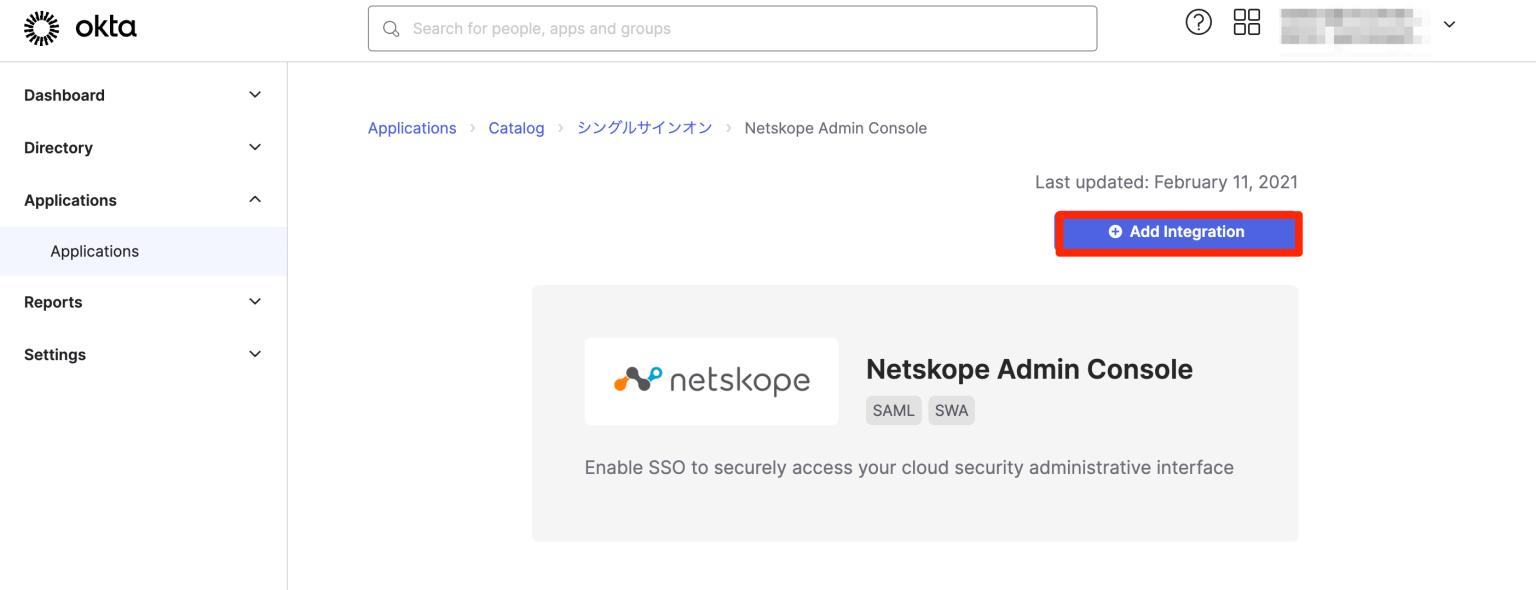
Task: Select Applications in the left sidebar
Action: [x=94, y=251]
